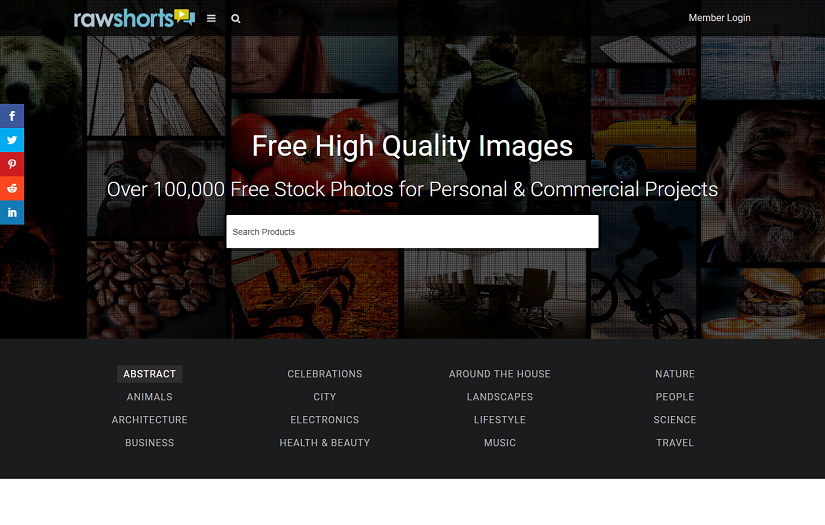Open the Lifestyle category

click(x=500, y=420)
